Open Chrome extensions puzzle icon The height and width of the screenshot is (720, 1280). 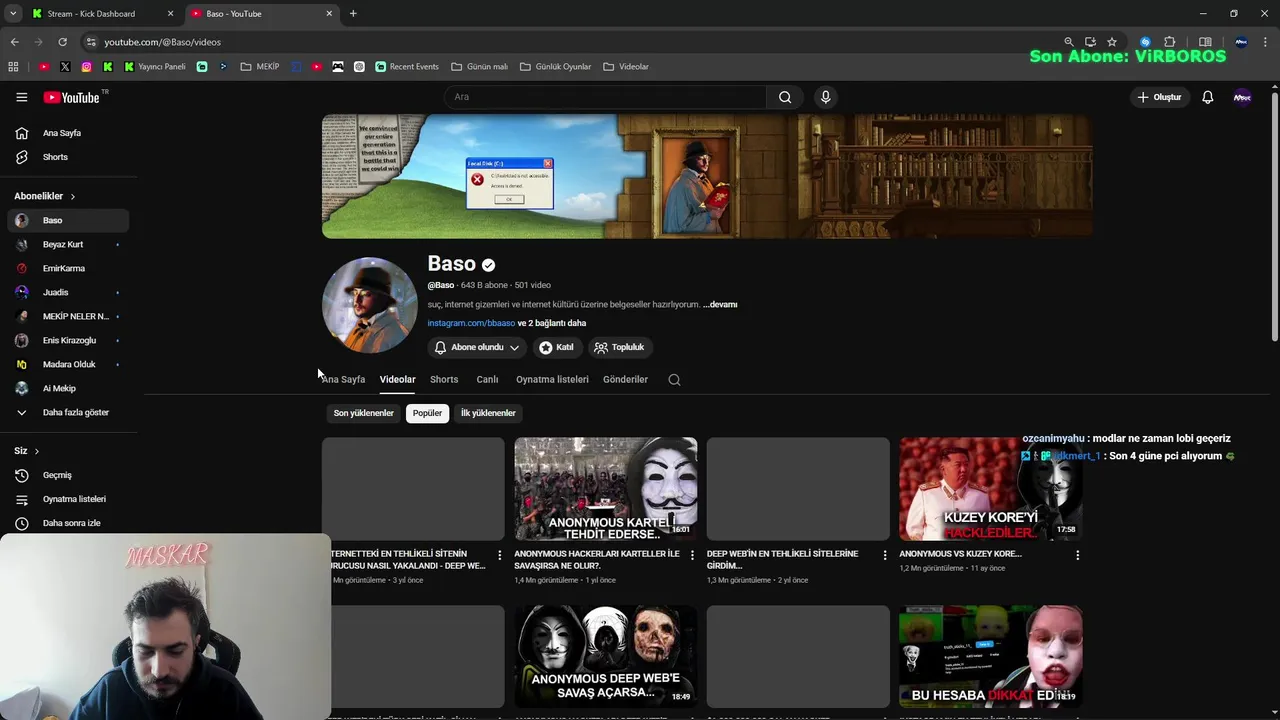coord(1169,42)
